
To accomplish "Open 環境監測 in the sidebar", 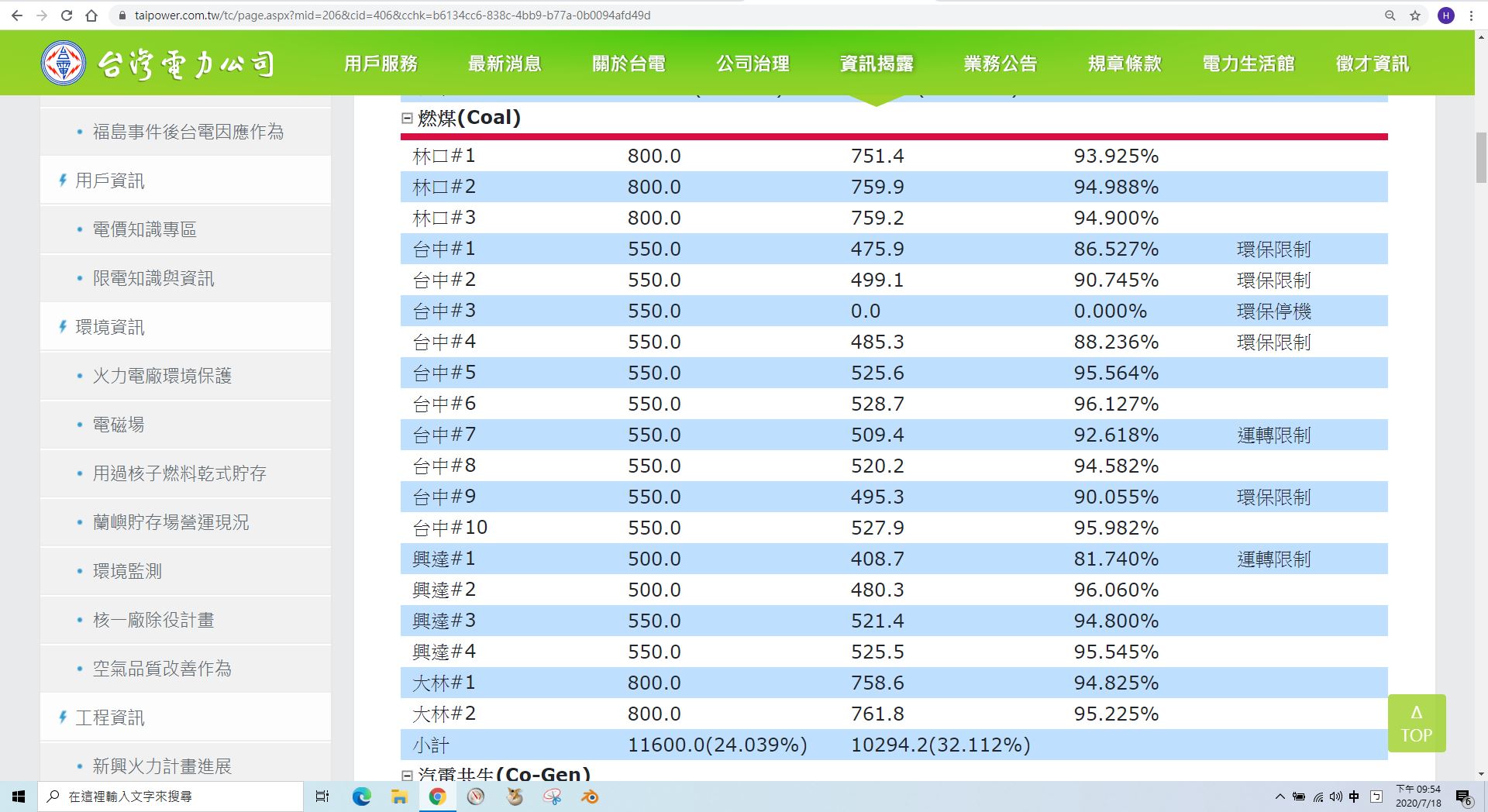I will click(x=127, y=571).
